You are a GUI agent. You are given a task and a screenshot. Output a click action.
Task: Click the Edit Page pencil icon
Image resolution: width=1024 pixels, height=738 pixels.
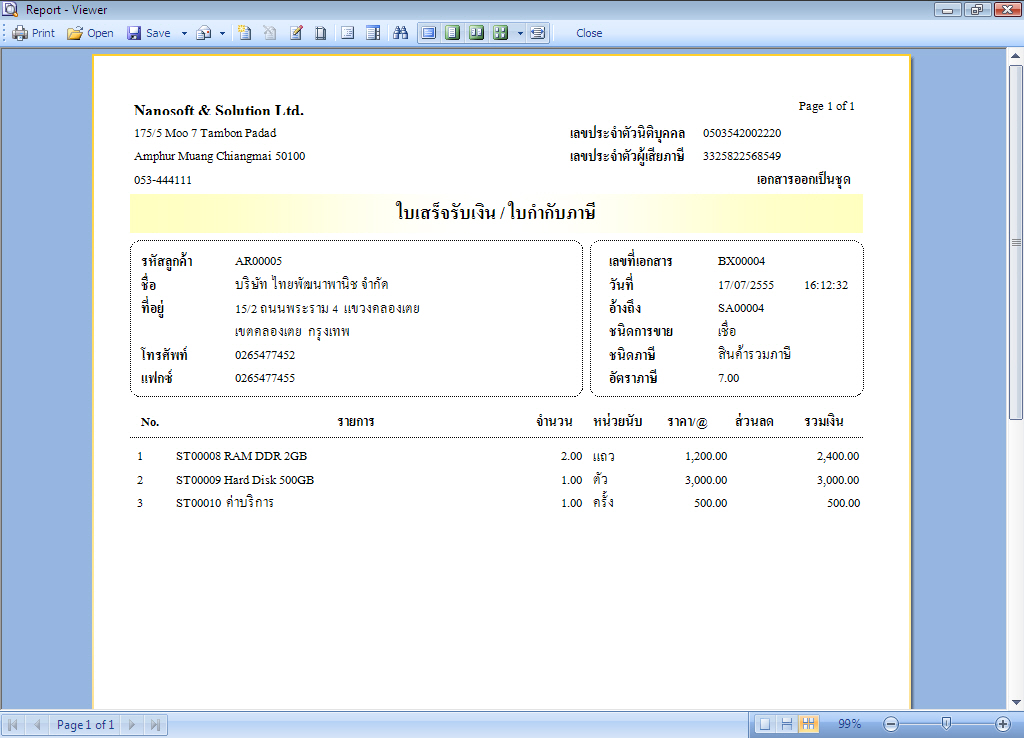pos(296,33)
